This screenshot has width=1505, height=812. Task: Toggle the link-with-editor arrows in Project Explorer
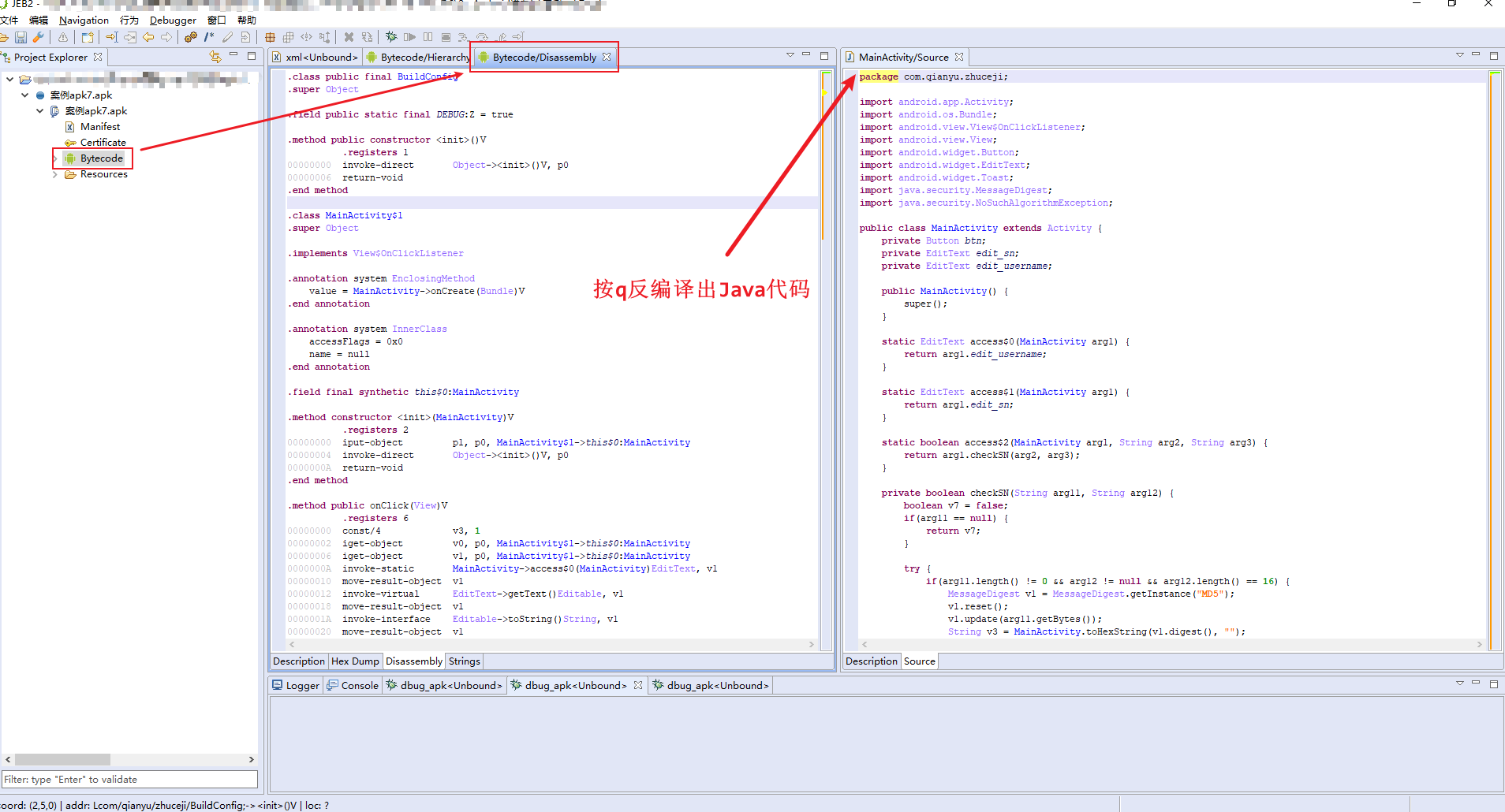click(x=215, y=57)
